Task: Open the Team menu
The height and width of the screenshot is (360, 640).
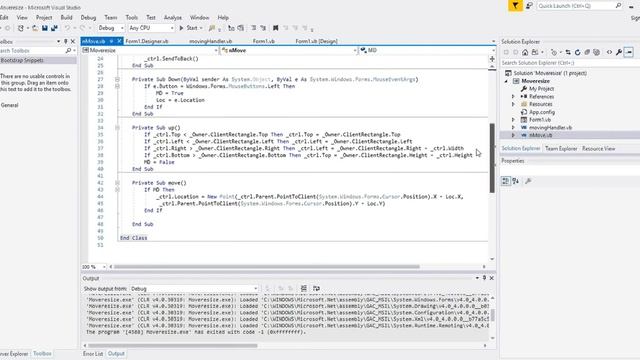Action: point(111,18)
